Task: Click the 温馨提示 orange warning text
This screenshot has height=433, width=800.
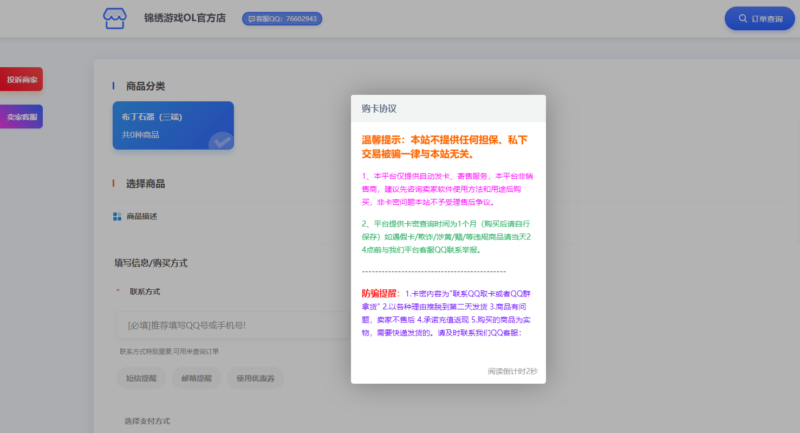Action: click(444, 147)
